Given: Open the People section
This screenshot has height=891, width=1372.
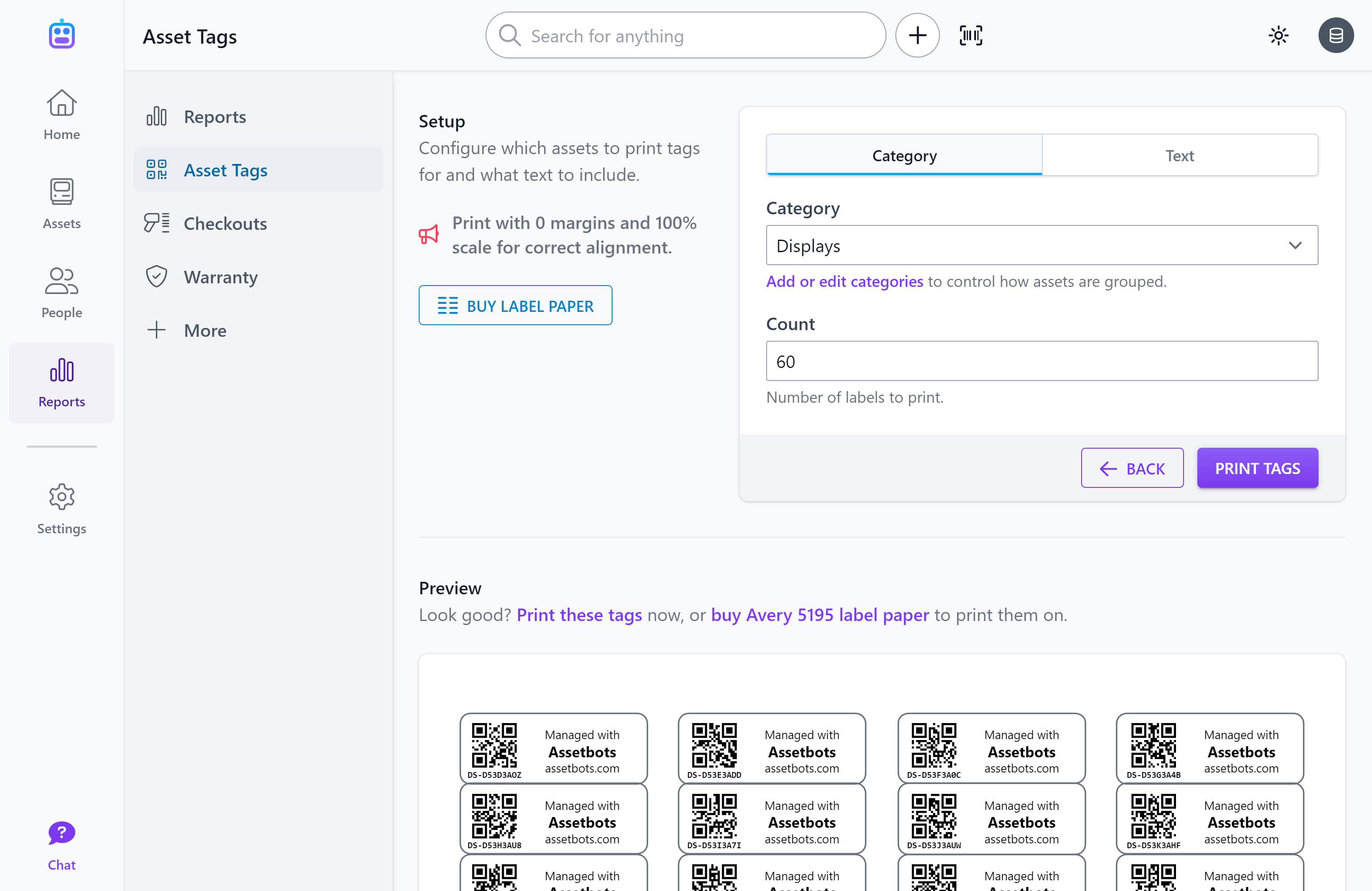Looking at the screenshot, I should pyautogui.click(x=61, y=293).
